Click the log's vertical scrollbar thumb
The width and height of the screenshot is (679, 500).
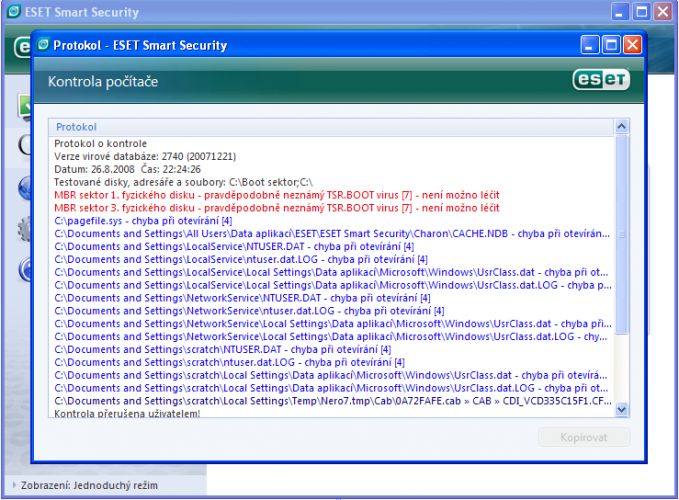pos(621,234)
